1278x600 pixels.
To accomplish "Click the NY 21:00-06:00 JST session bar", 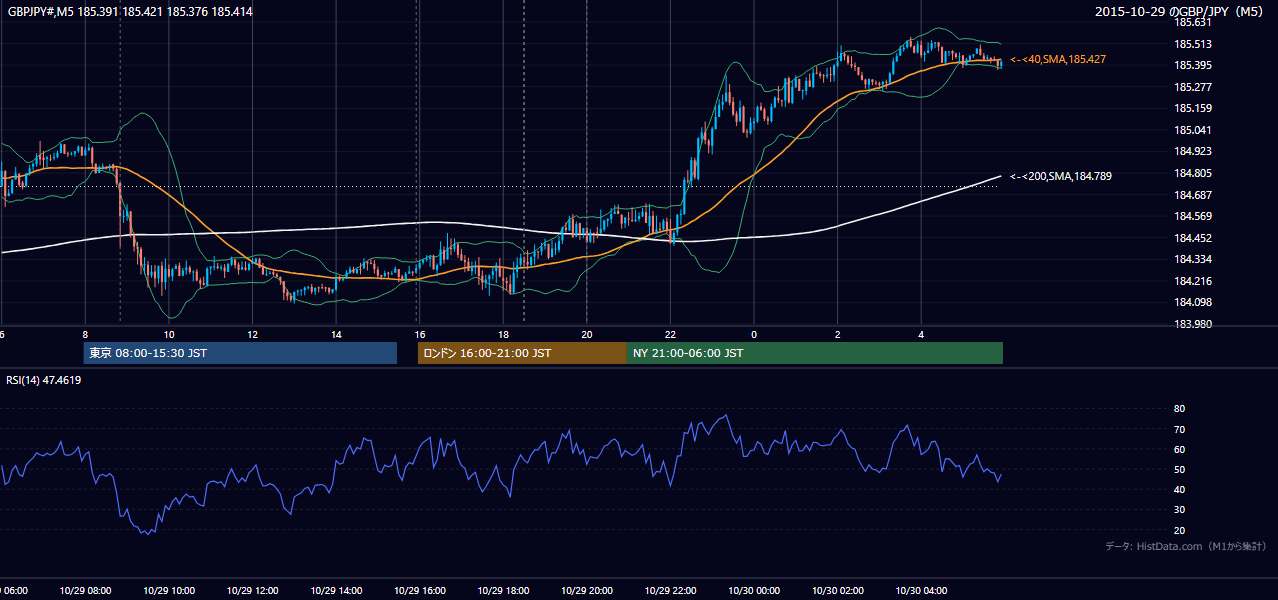I will 815,353.
